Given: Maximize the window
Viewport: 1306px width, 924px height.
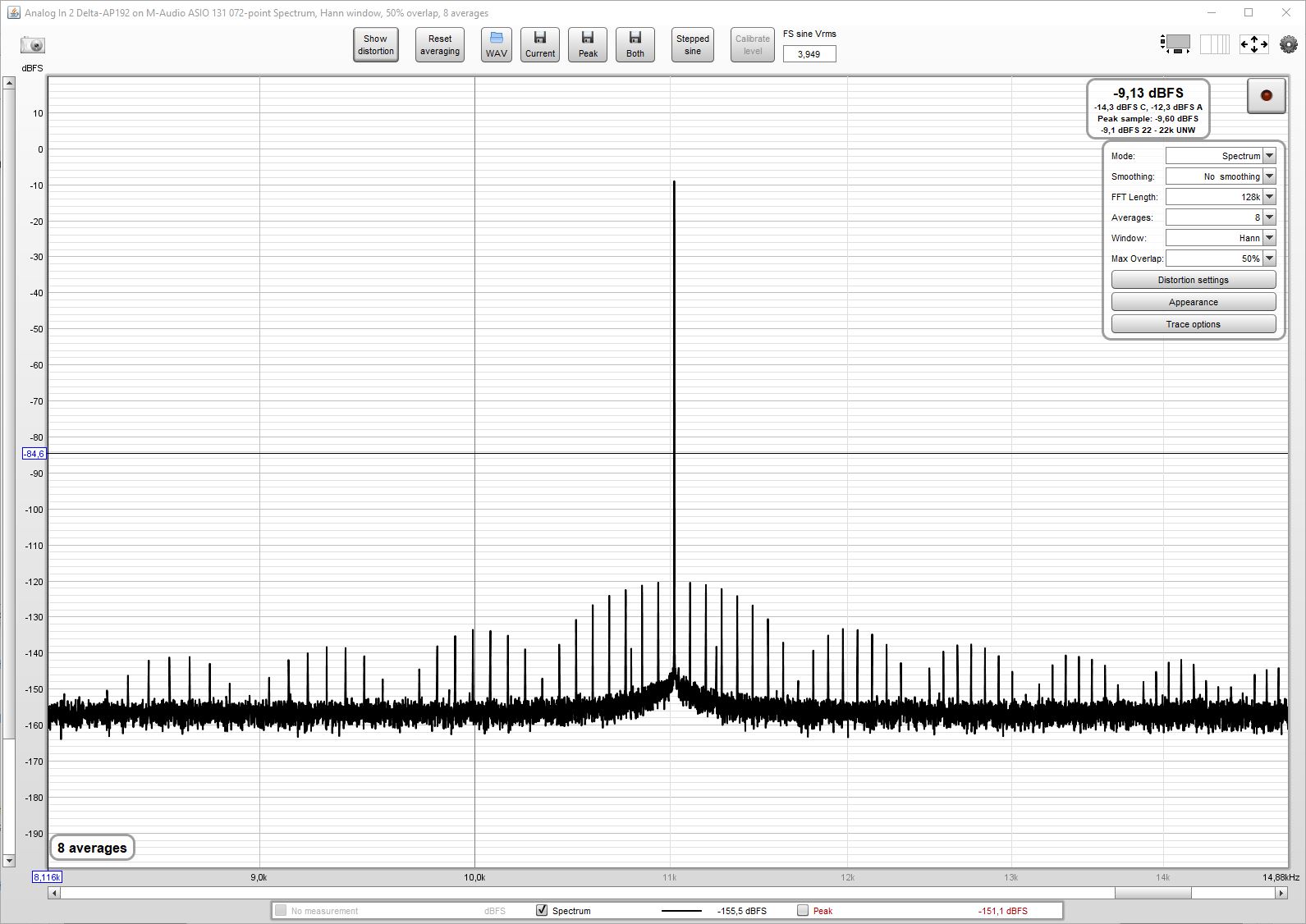Looking at the screenshot, I should coord(1249,12).
